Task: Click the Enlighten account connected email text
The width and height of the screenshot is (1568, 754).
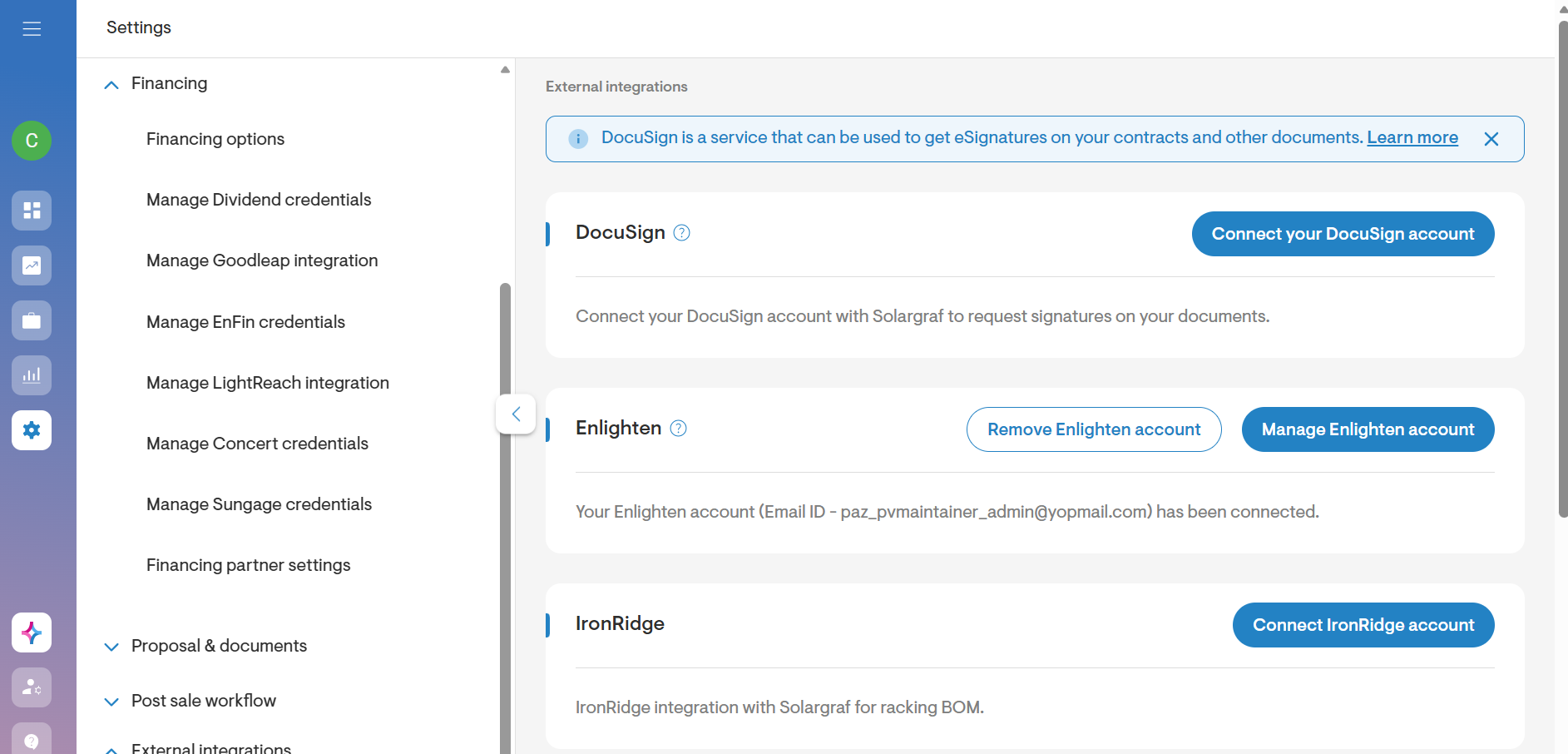Action: click(x=947, y=512)
